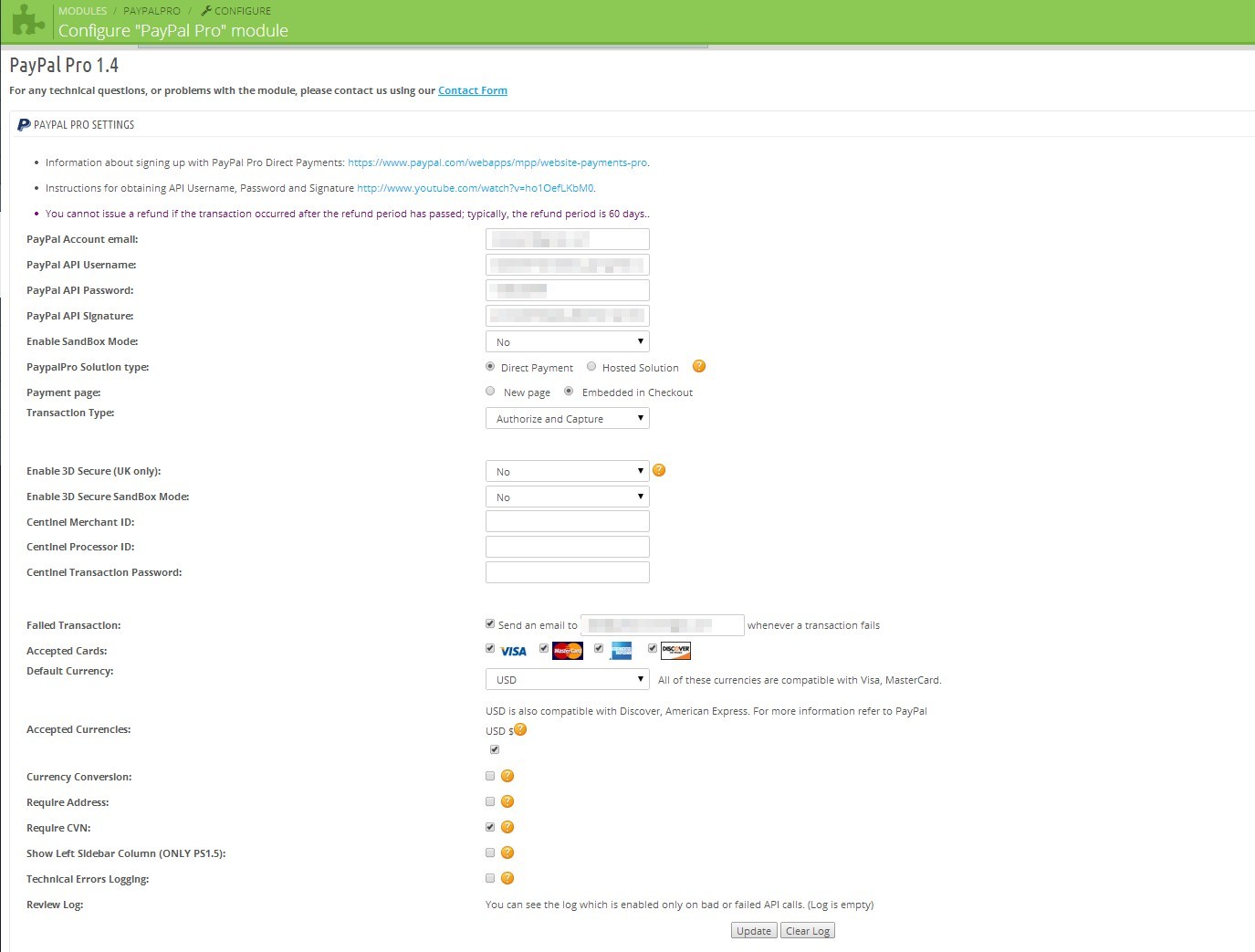Click the MasterCard logo
The image size is (1255, 952).
[568, 651]
